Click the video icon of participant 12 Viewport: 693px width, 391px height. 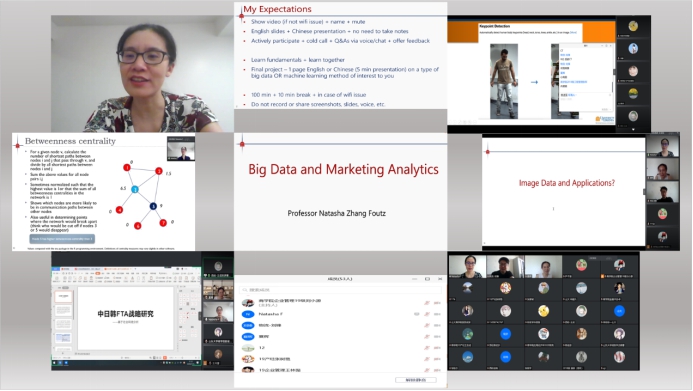(x=437, y=348)
